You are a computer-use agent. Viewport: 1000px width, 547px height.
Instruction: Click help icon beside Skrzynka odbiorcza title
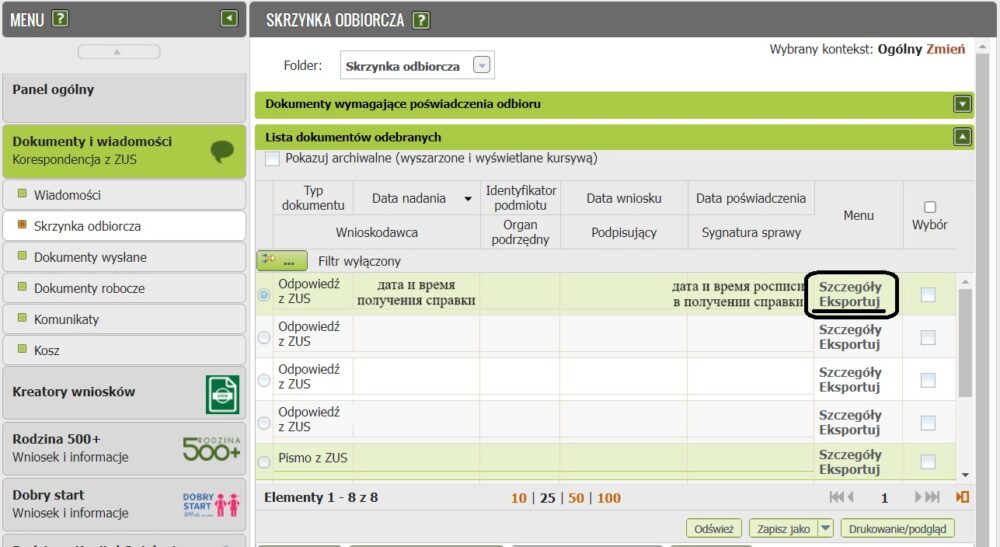(x=421, y=20)
